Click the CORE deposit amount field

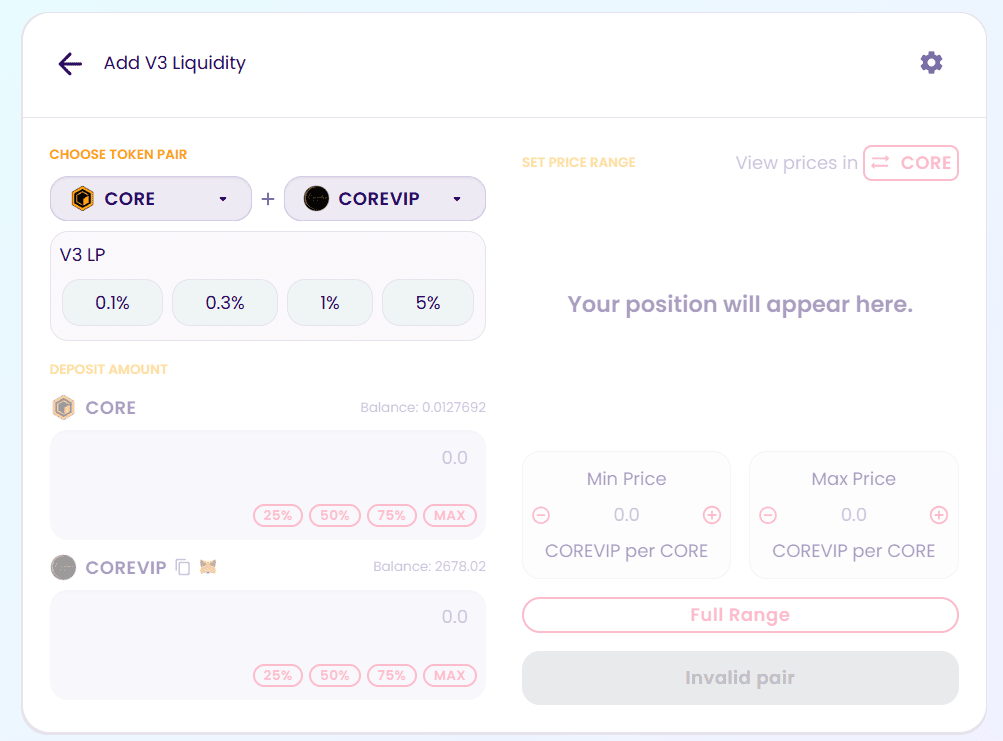pyautogui.click(x=267, y=459)
